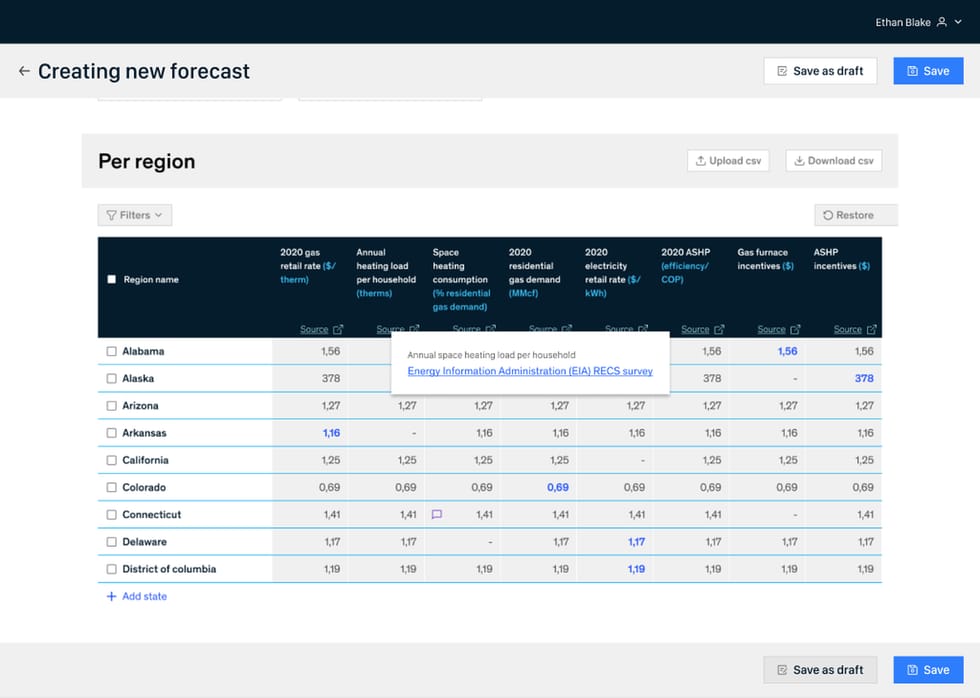Image resolution: width=980 pixels, height=698 pixels.
Task: Open external source icon for 2020 ASHP column
Action: coord(719,329)
